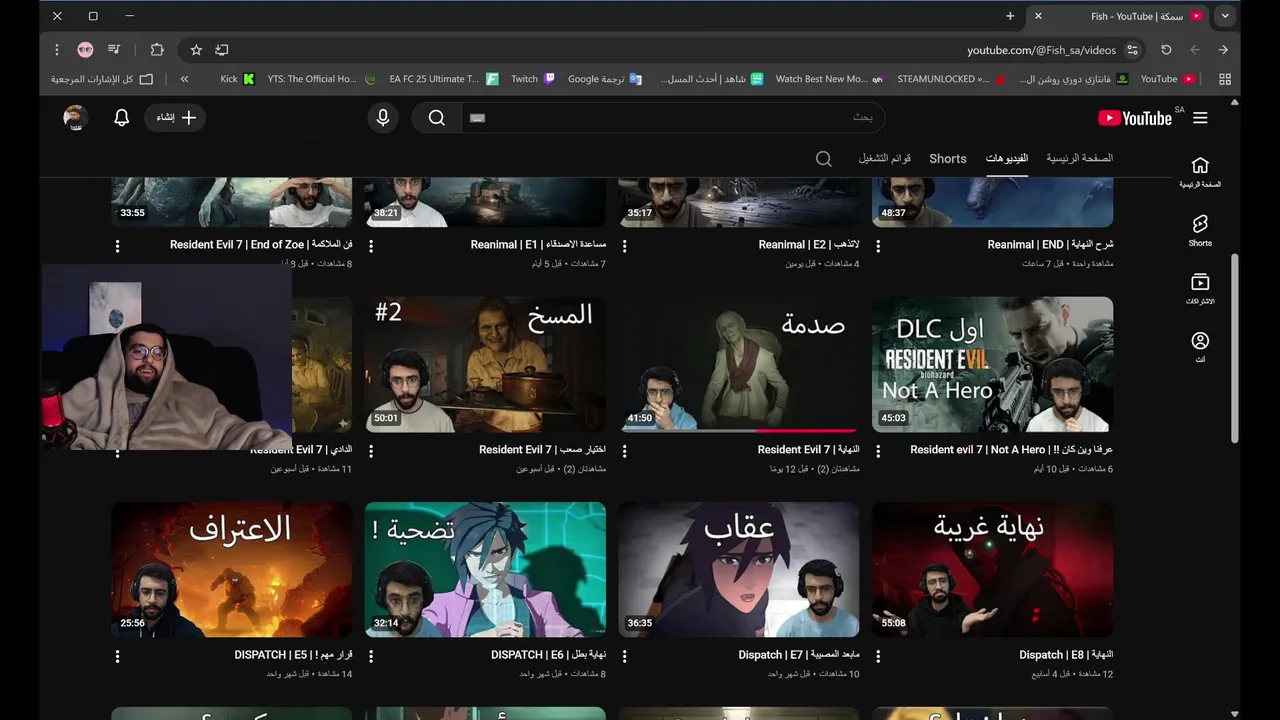View site information icon in address bar
Viewport: 1280px width, 720px height.
point(1132,50)
